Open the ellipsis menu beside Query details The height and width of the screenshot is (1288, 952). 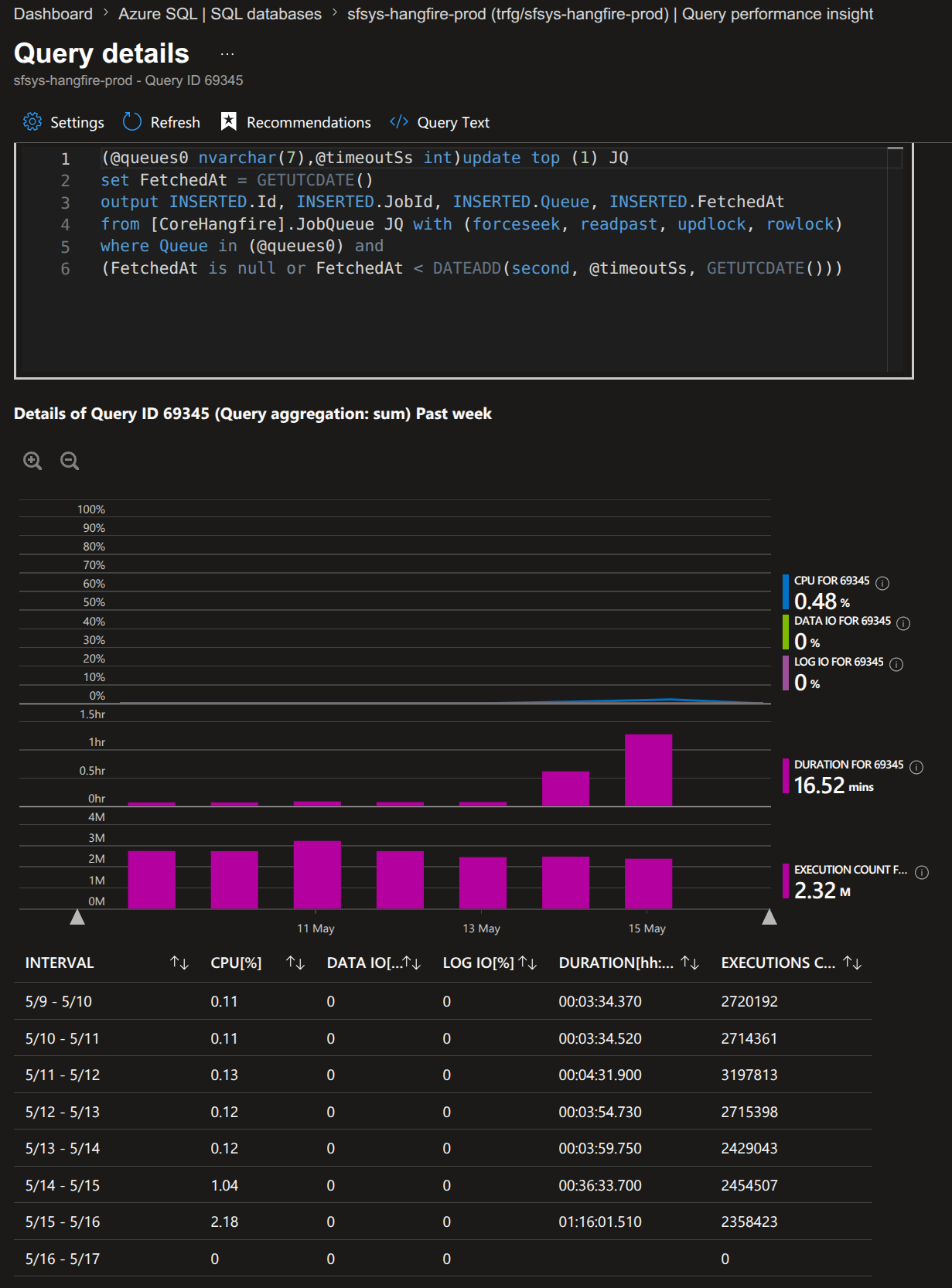coord(227,54)
